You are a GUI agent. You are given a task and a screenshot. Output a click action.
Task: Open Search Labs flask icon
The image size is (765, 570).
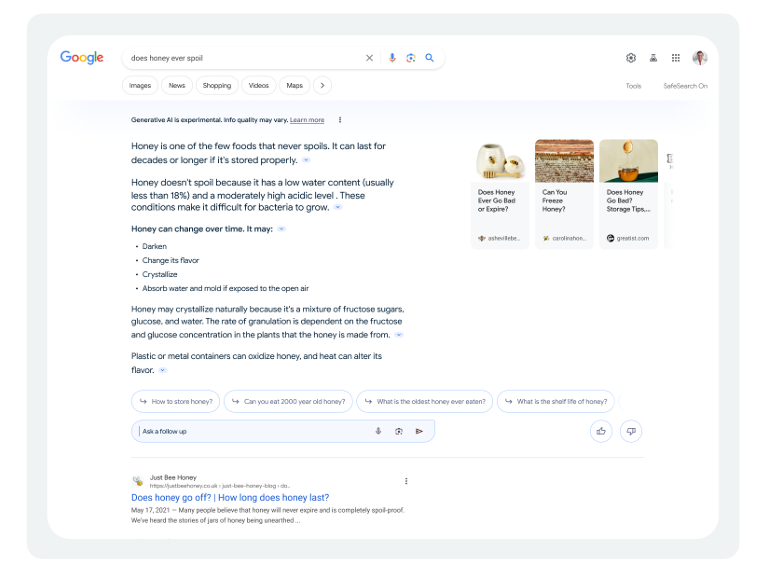click(653, 58)
